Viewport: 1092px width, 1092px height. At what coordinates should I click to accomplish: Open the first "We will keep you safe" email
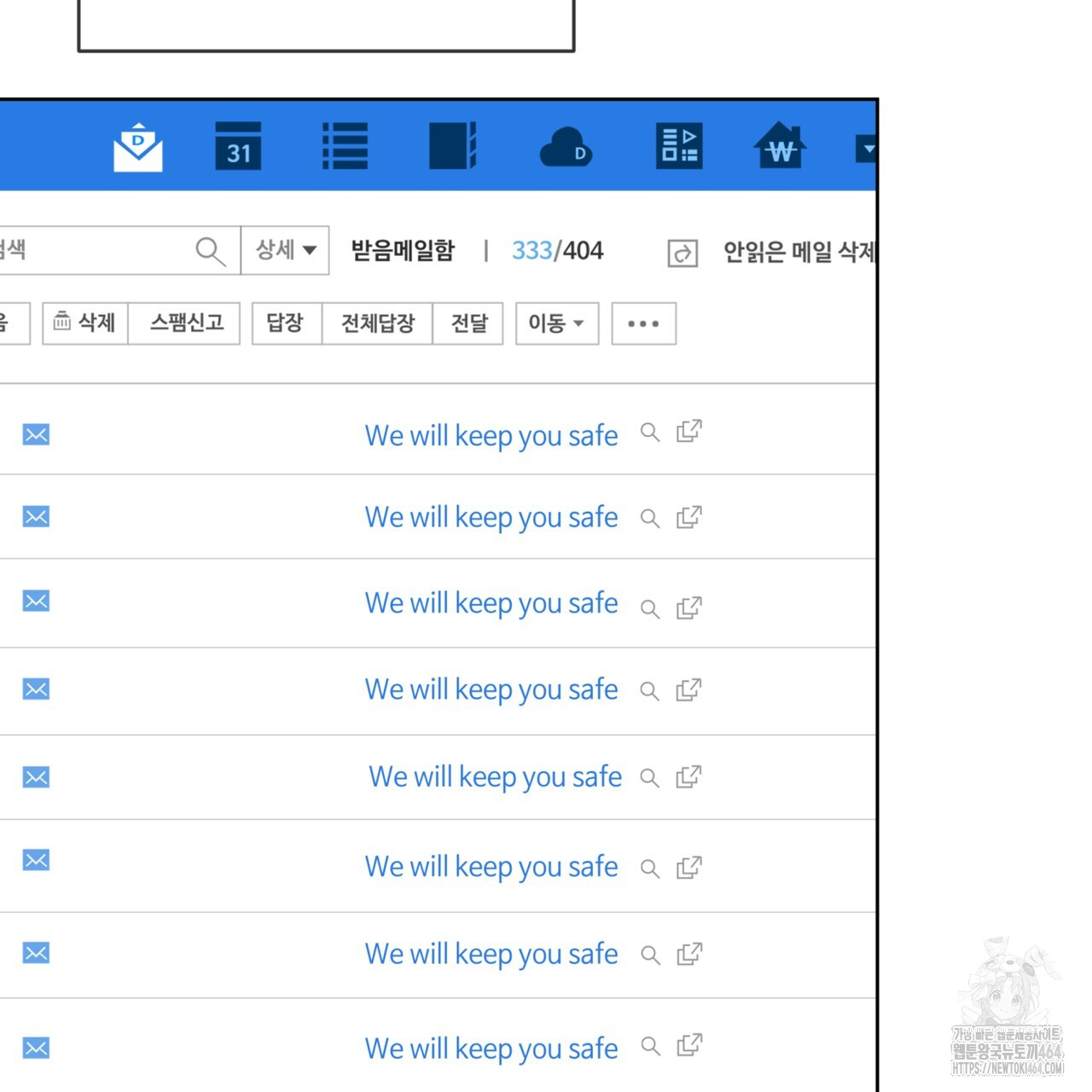pyautogui.click(x=491, y=435)
